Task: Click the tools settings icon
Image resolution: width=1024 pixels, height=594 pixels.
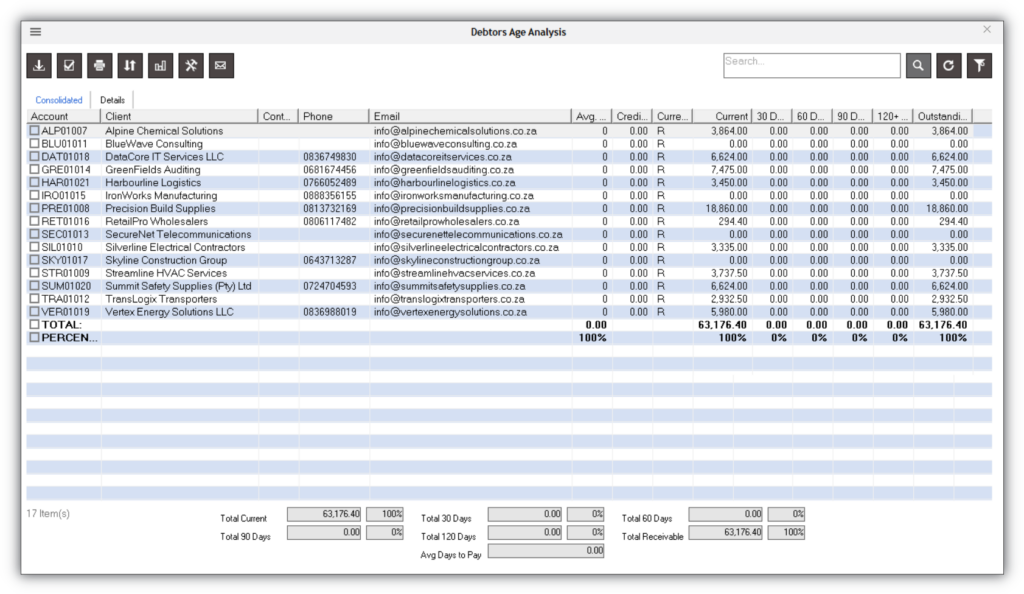Action: coord(191,65)
